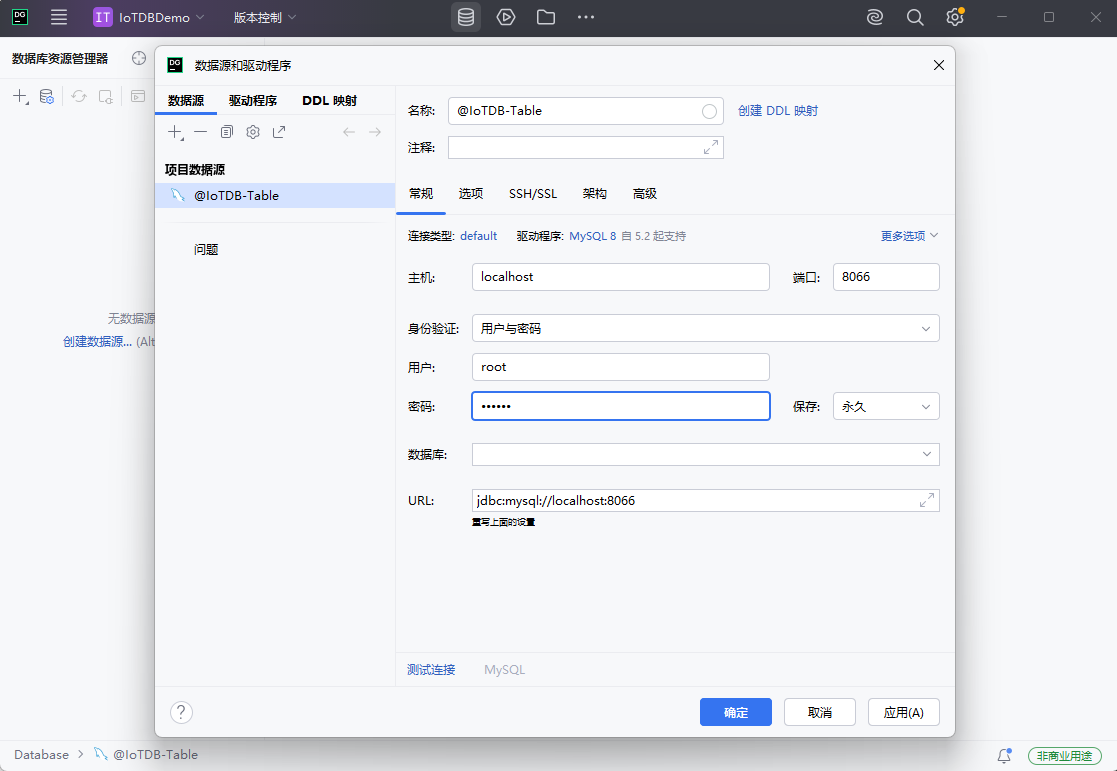Open Search Everywhere with the magnifier icon
Image resolution: width=1117 pixels, height=771 pixels.
point(914,17)
